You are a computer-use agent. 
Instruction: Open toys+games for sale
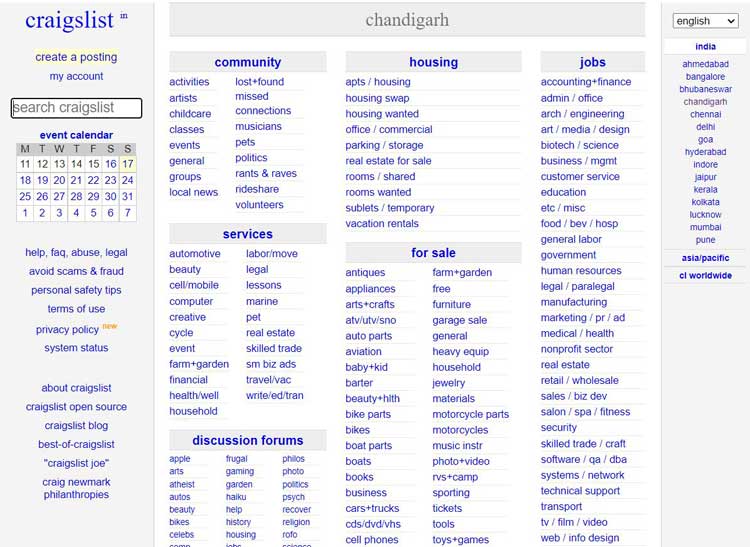[460, 540]
